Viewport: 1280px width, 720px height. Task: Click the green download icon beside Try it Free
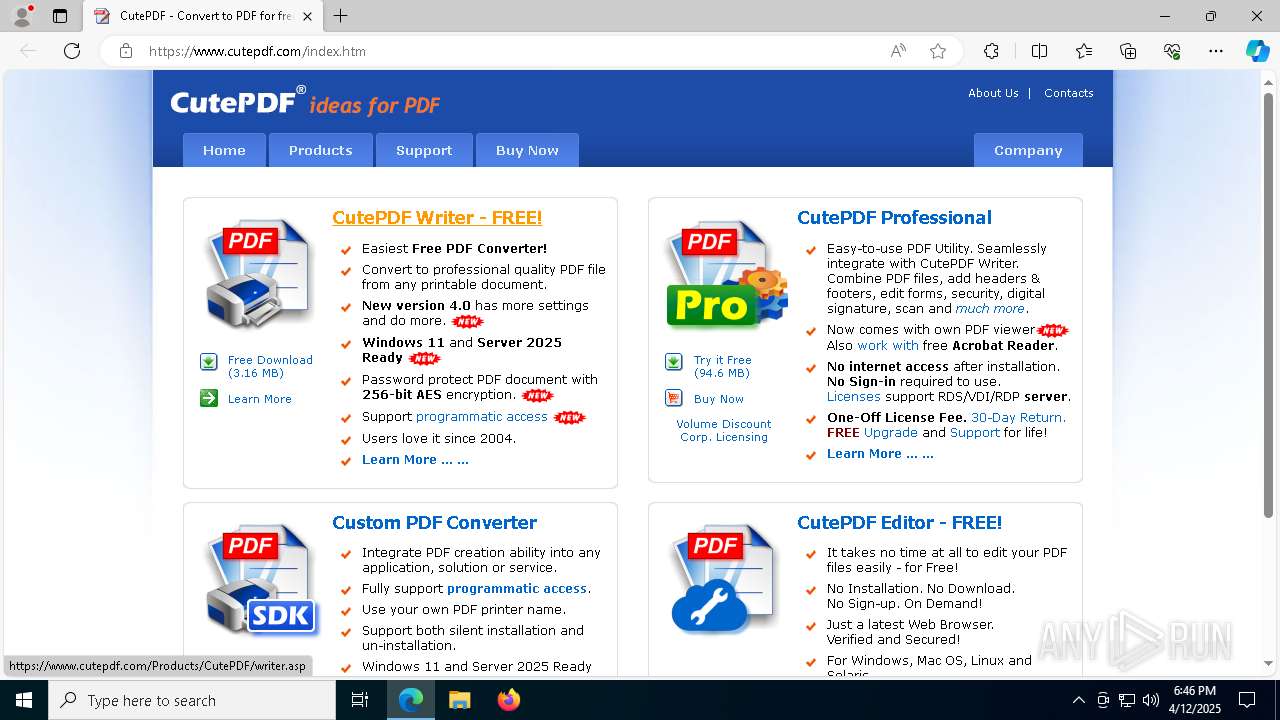(x=674, y=362)
